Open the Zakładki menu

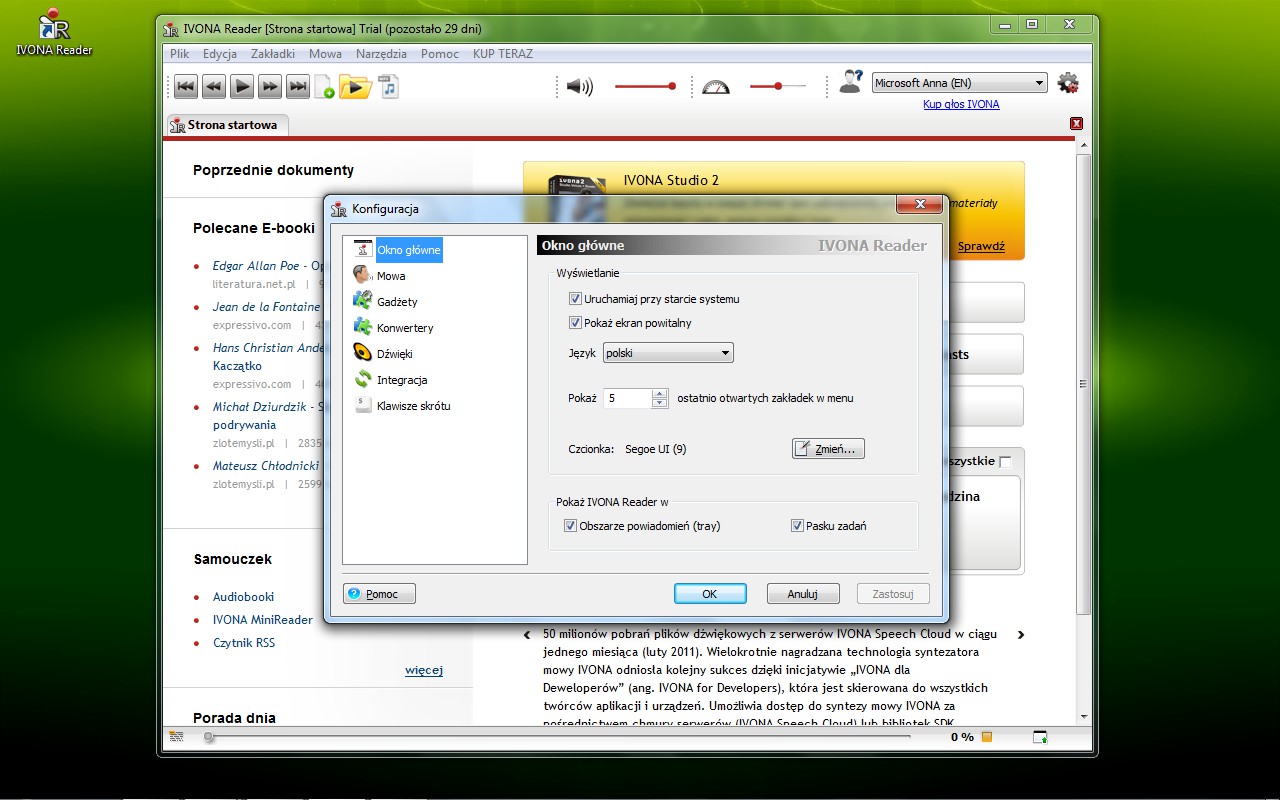(x=273, y=54)
